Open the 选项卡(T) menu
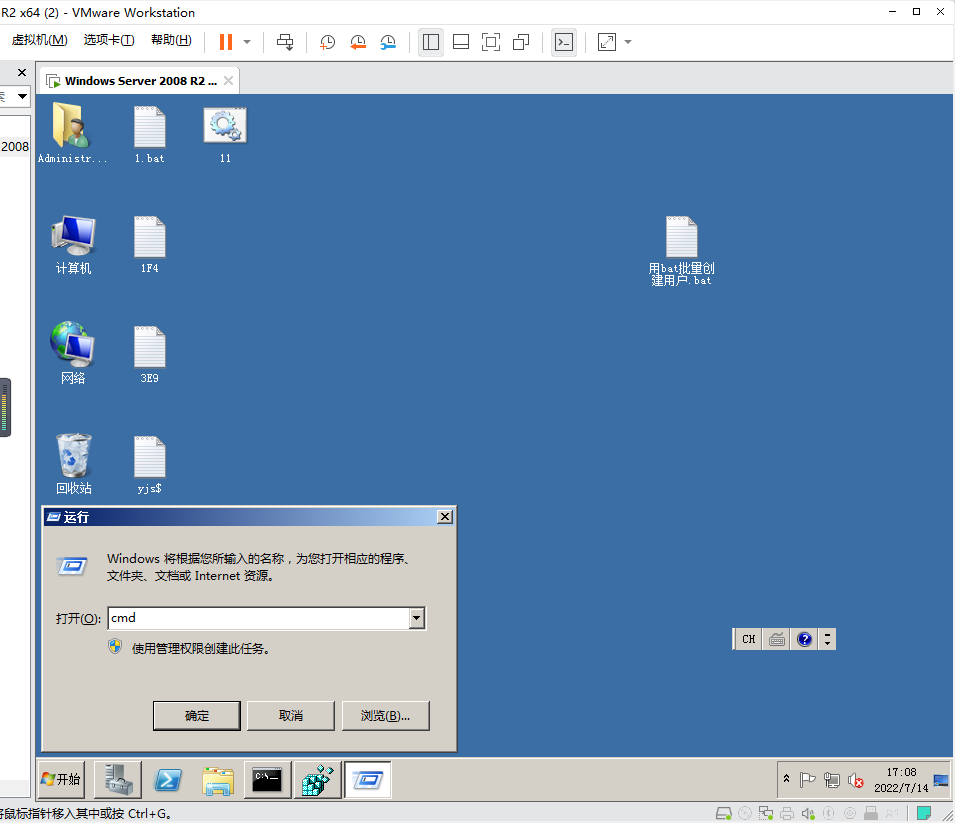 [x=109, y=40]
